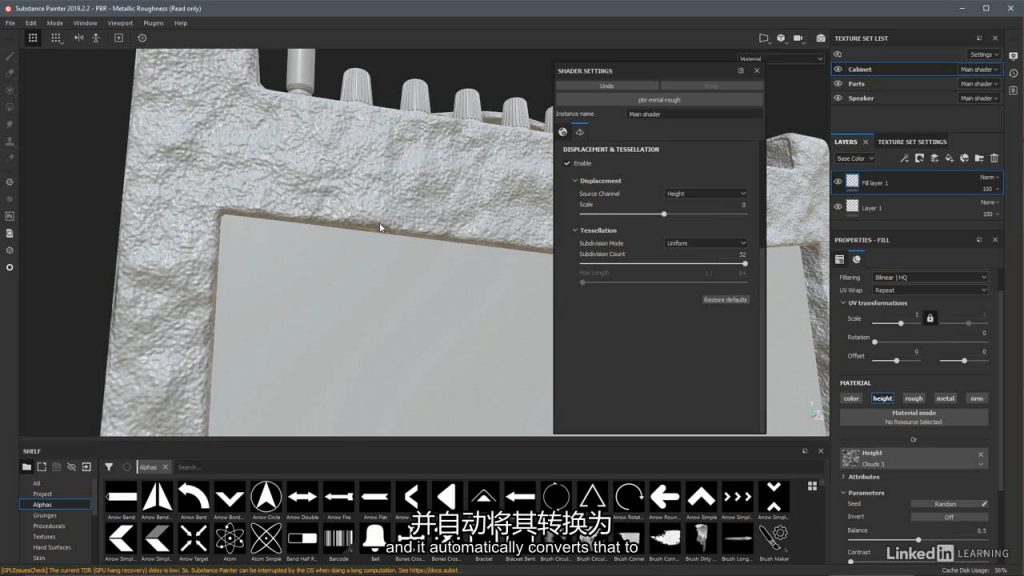
Task: Click the camera screenshot icon
Action: coord(821,38)
